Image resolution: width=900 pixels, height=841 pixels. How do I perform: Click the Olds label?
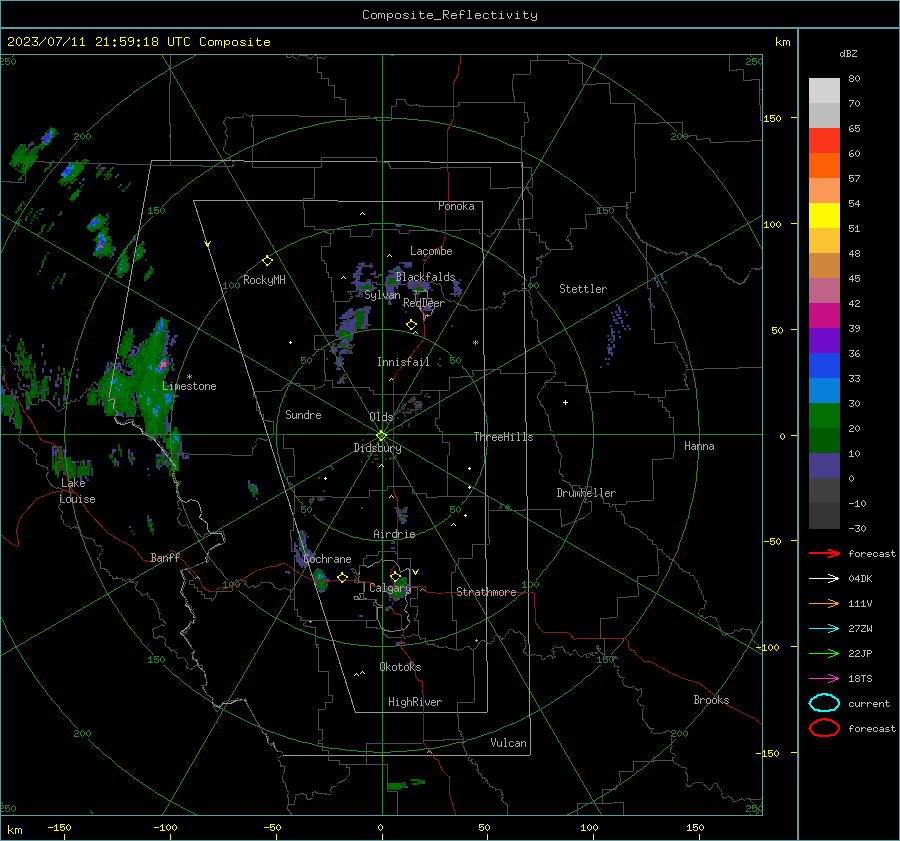point(381,417)
